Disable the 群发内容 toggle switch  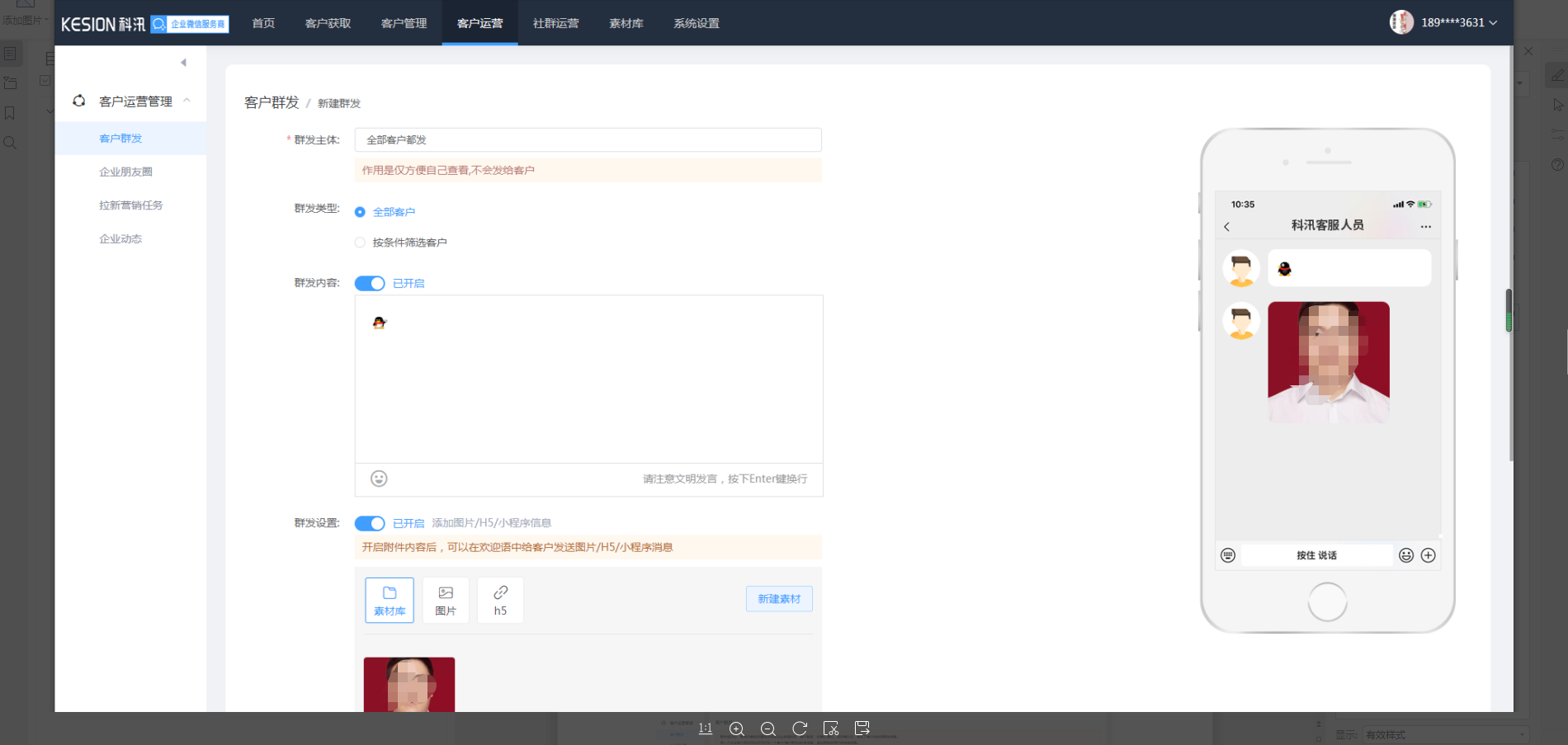[370, 284]
